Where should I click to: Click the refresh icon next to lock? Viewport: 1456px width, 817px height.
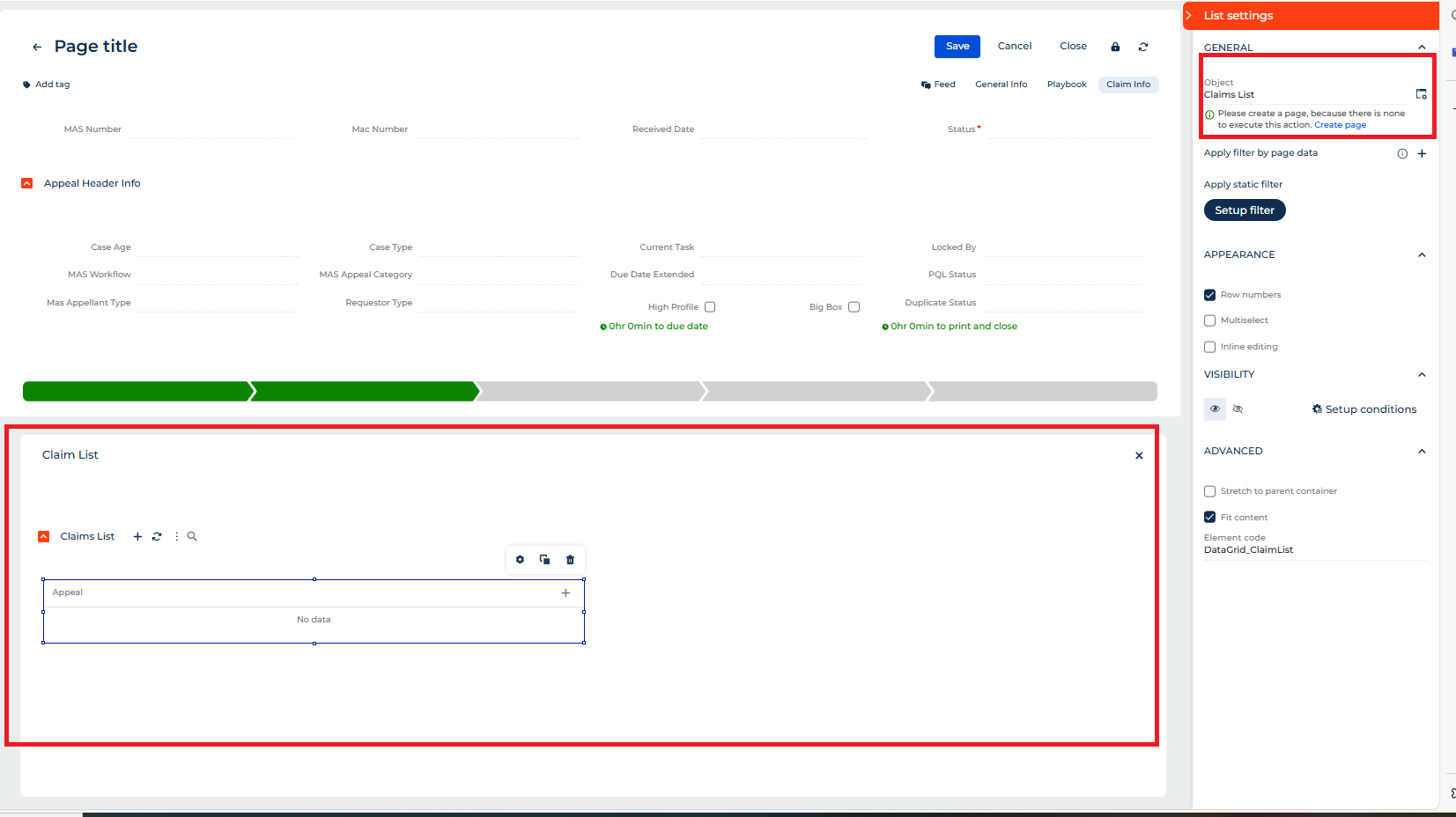[1143, 47]
